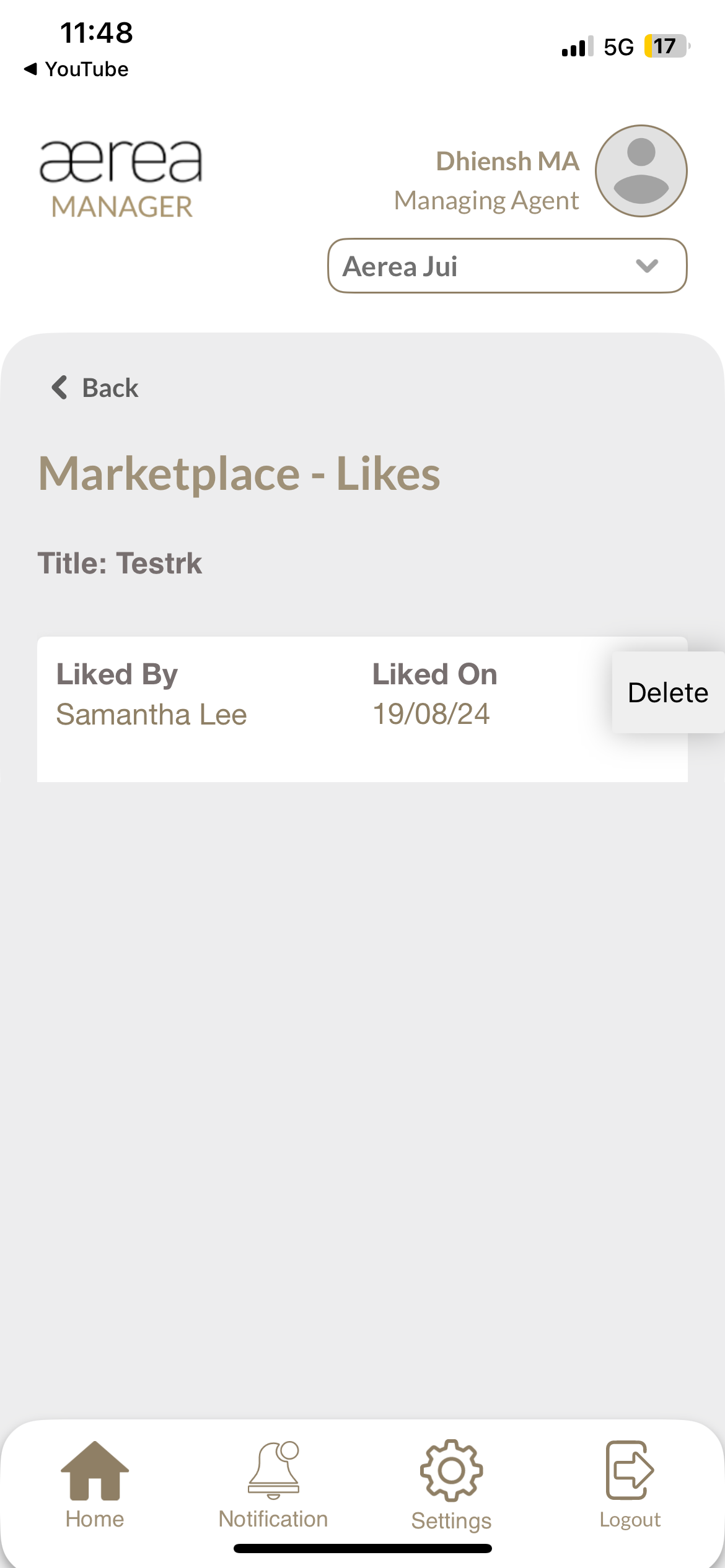Select the Samantha Lee like entry

152,715
